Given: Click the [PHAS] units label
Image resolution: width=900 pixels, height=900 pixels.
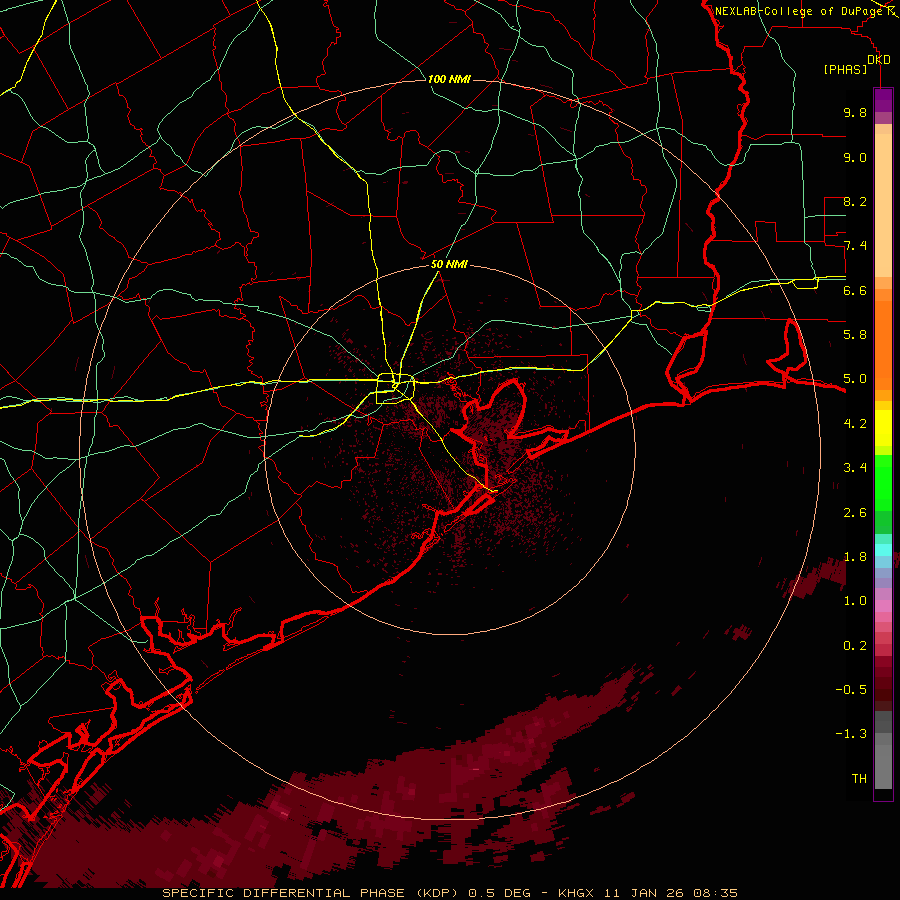Looking at the screenshot, I should pyautogui.click(x=845, y=70).
